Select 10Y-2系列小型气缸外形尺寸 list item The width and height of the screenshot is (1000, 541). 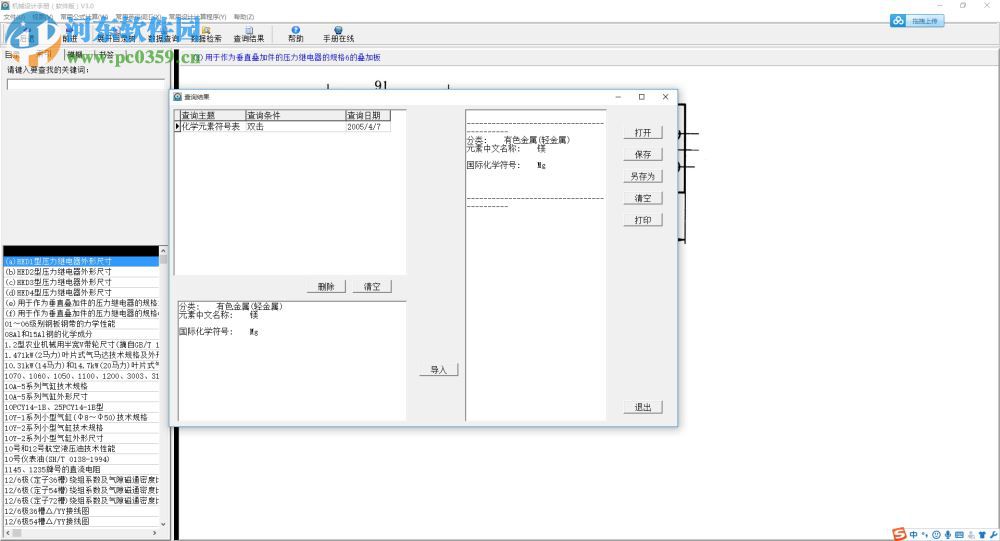pyautogui.click(x=81, y=438)
